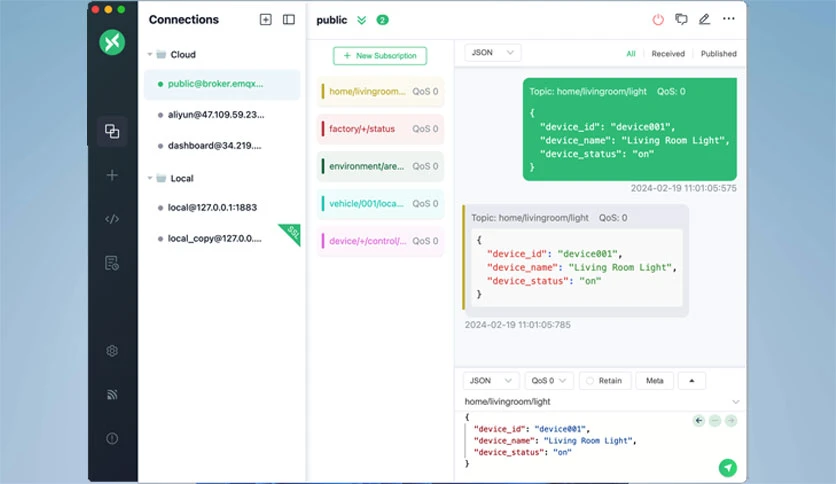836x484 pixels.
Task: Click the pink color bar of device/+/control subscription
Action: click(x=323, y=241)
